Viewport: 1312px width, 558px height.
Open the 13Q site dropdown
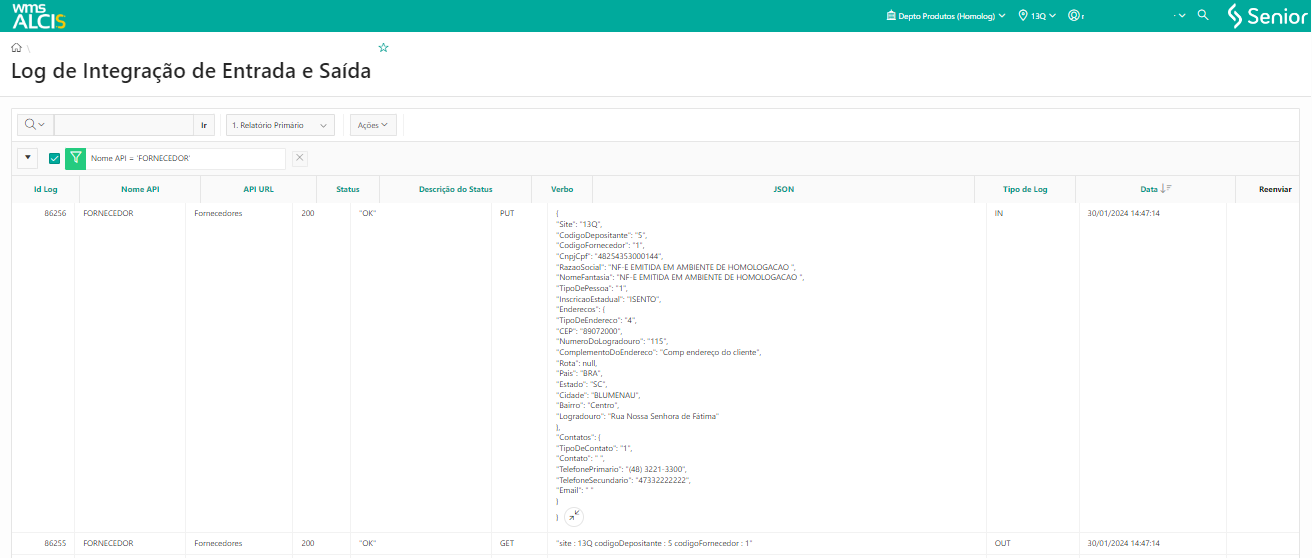coord(1038,16)
